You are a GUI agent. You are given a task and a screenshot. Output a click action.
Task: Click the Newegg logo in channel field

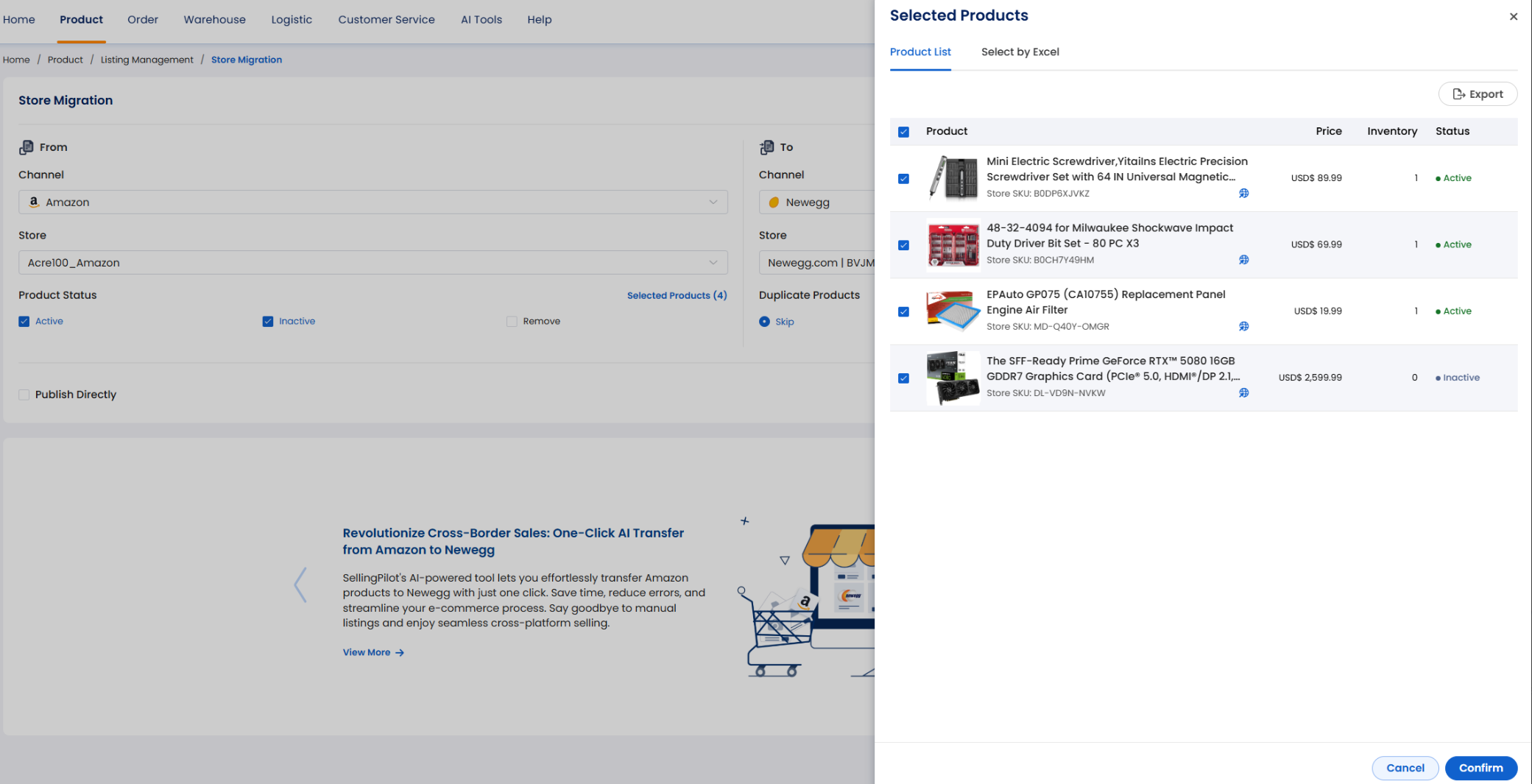tap(774, 202)
